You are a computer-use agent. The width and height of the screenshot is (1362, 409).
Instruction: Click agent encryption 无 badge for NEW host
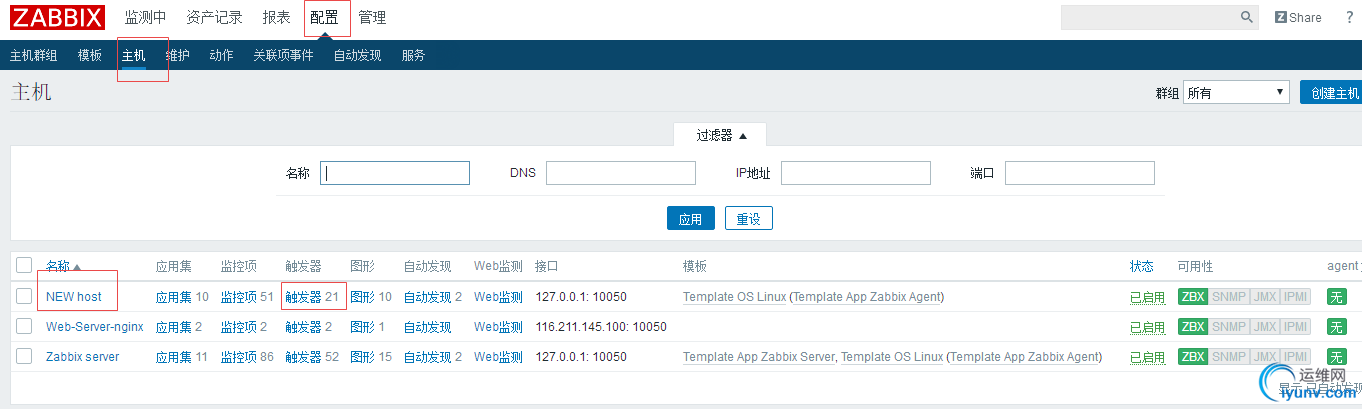point(1336,297)
